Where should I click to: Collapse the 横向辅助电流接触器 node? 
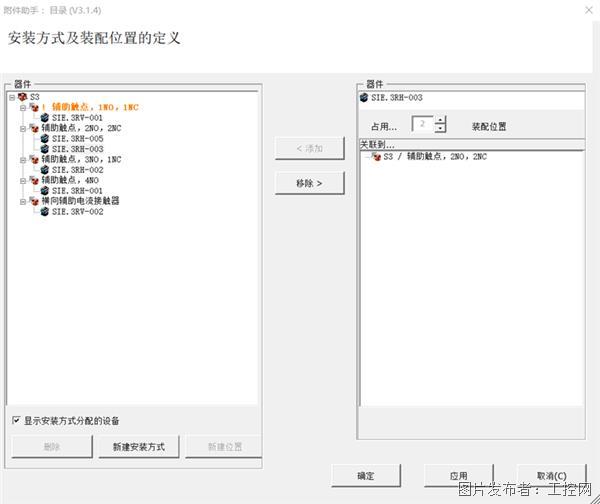click(x=23, y=201)
